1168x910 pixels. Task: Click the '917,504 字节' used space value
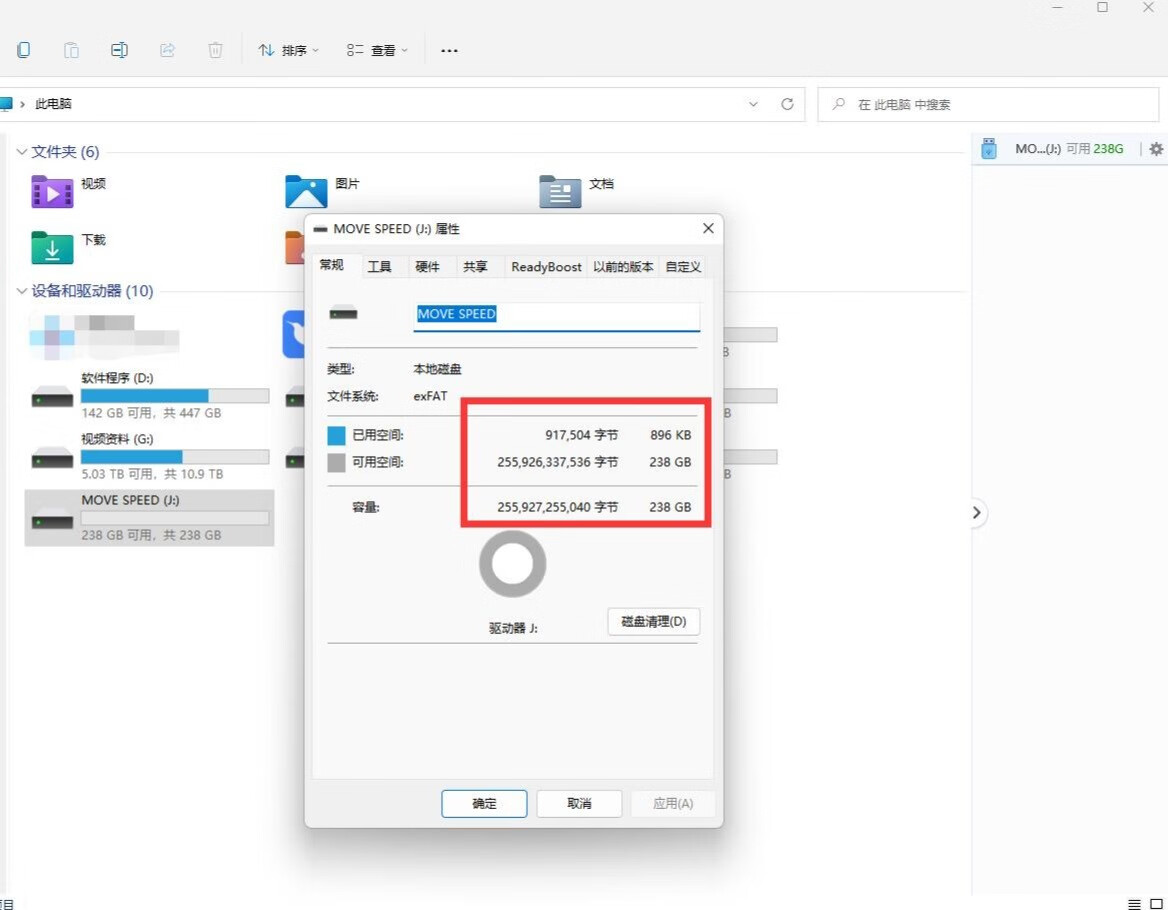[582, 435]
